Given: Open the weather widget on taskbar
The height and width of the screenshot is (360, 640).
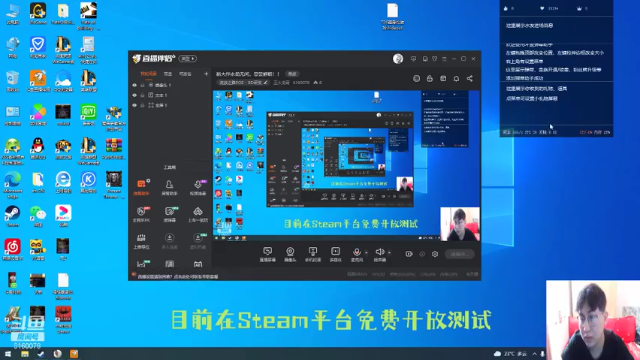Looking at the screenshot, I should [510, 354].
